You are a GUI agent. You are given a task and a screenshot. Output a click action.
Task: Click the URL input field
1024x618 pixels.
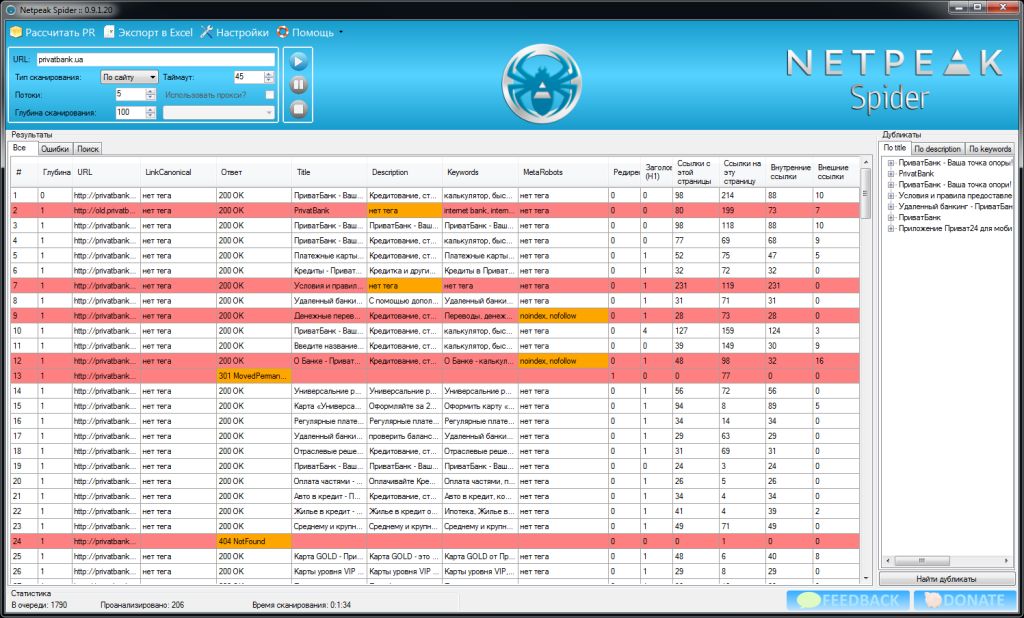tap(155, 60)
